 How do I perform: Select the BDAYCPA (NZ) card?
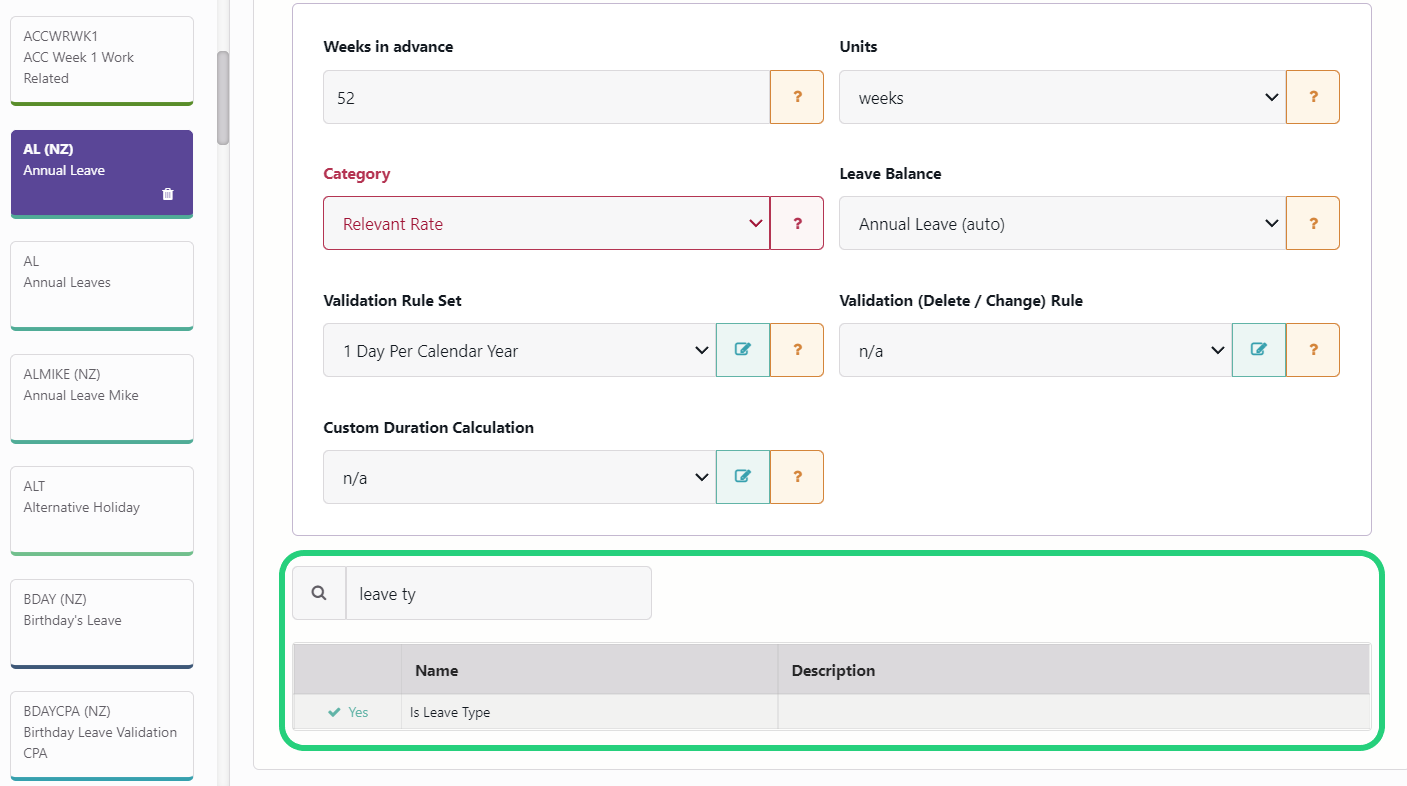(102, 736)
